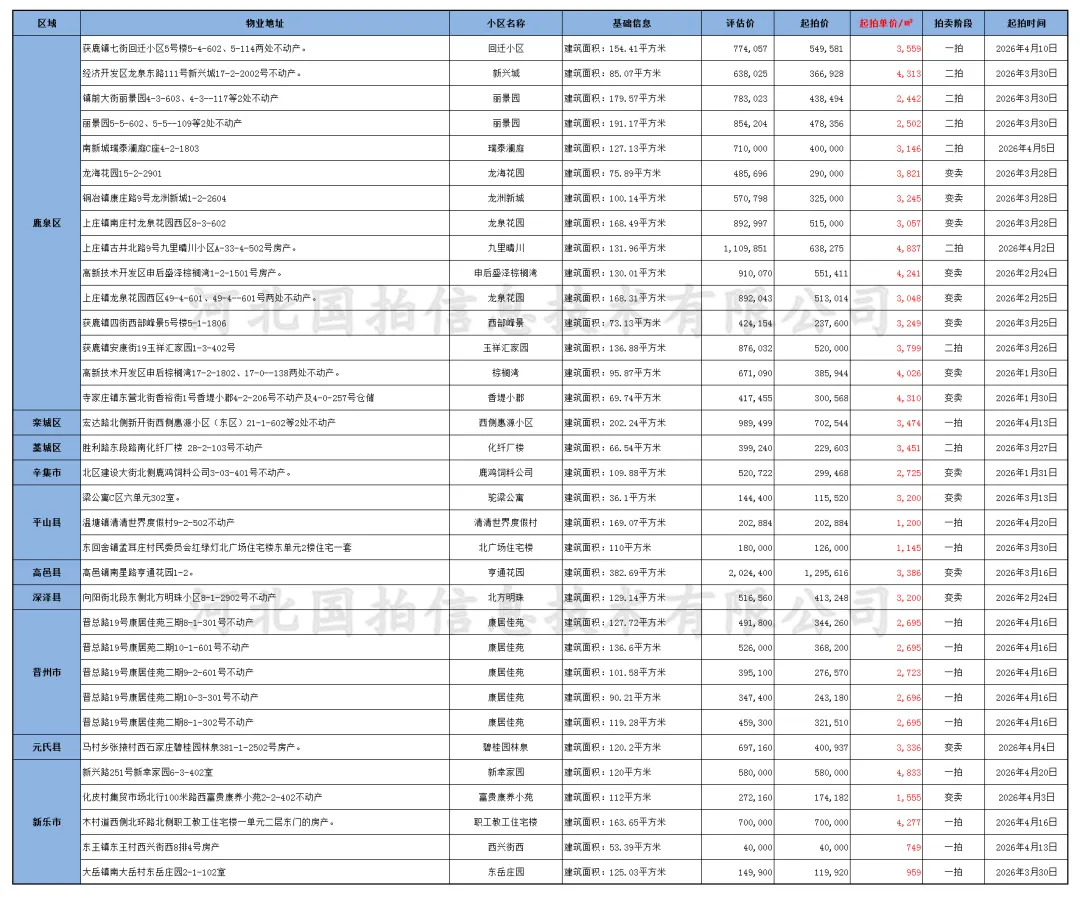Click the "小区名称" header cell
This screenshot has height=898, width=1080.
pos(506,23)
